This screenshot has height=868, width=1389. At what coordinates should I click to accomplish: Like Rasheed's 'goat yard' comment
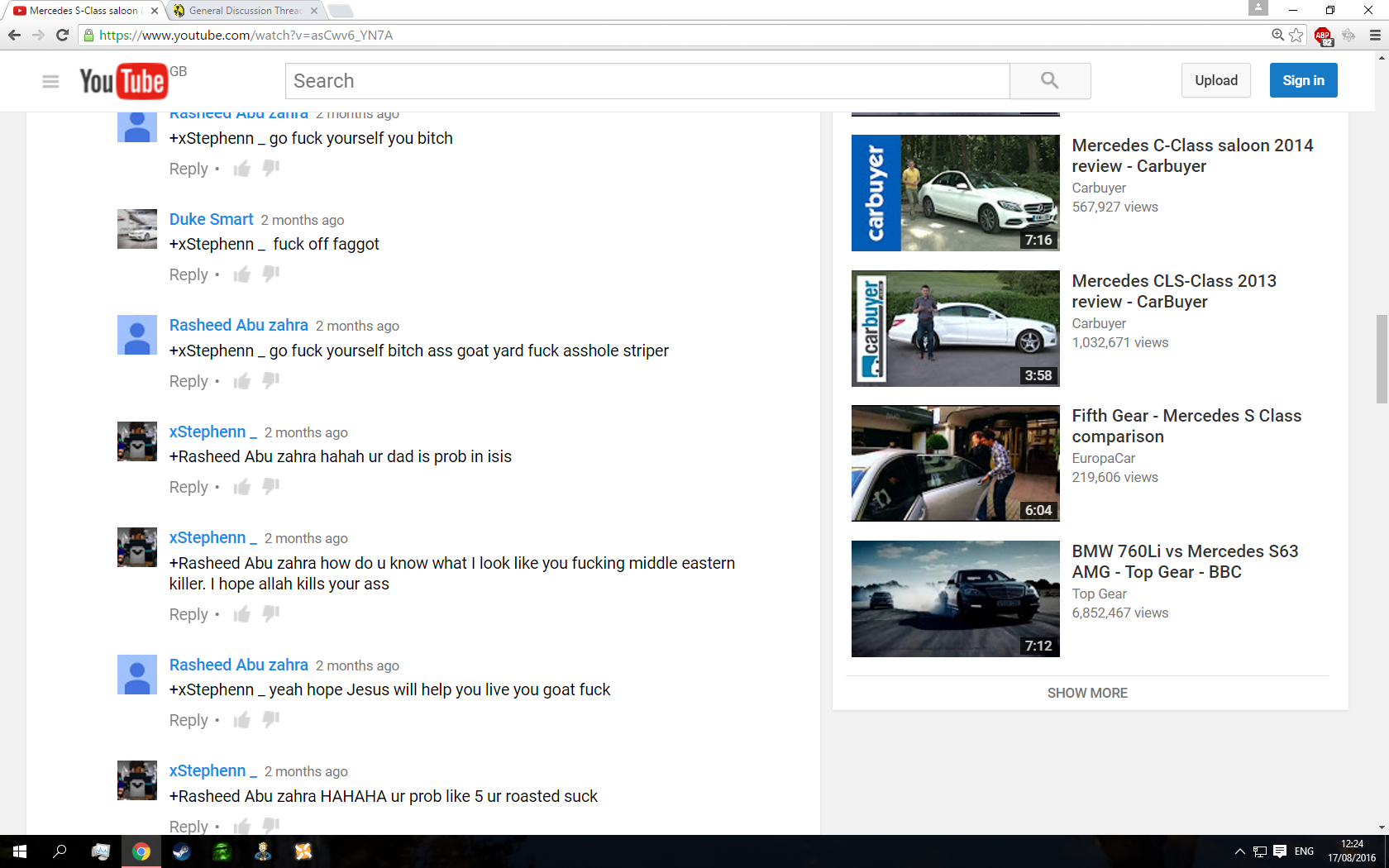point(242,381)
